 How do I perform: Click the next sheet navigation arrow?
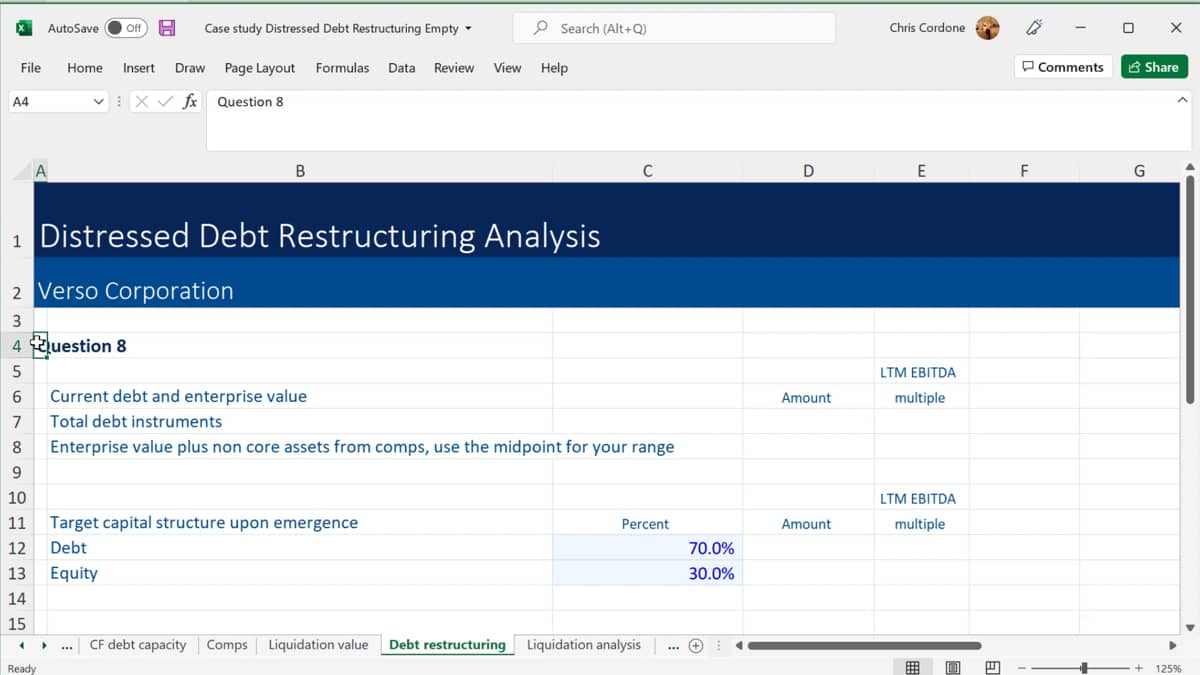[43, 645]
